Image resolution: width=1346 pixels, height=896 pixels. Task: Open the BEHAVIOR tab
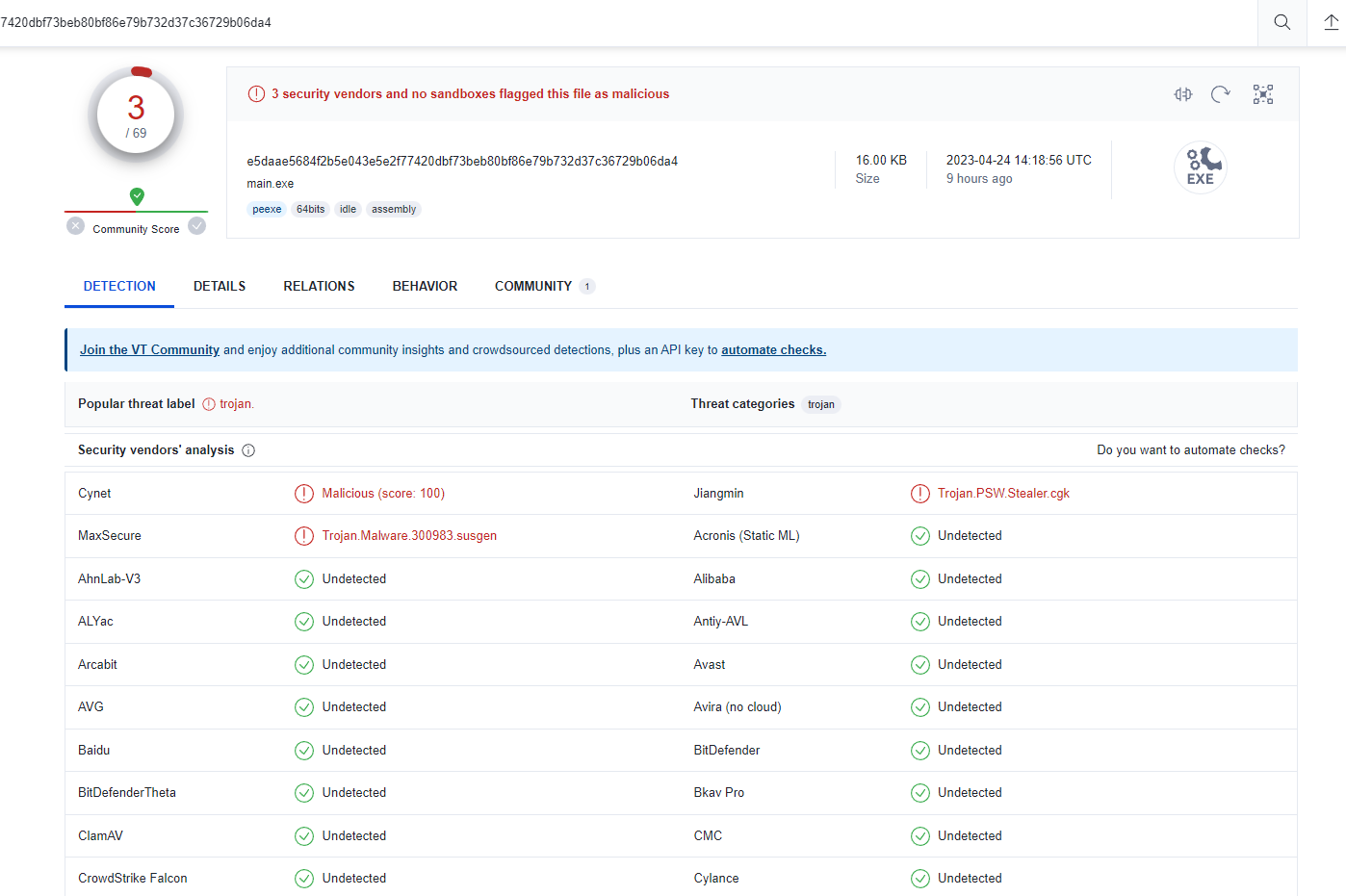(425, 286)
